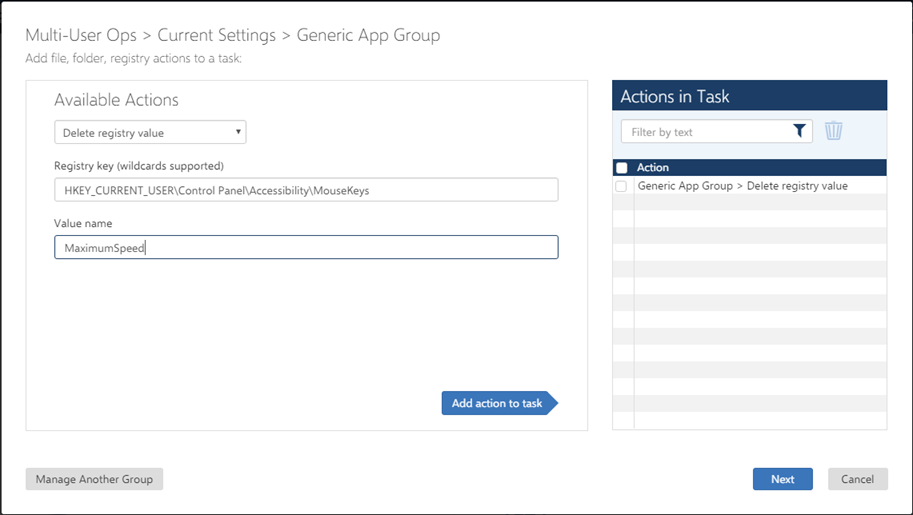Image resolution: width=913 pixels, height=515 pixels.
Task: Click Manage Another Group button
Action: pyautogui.click(x=94, y=479)
